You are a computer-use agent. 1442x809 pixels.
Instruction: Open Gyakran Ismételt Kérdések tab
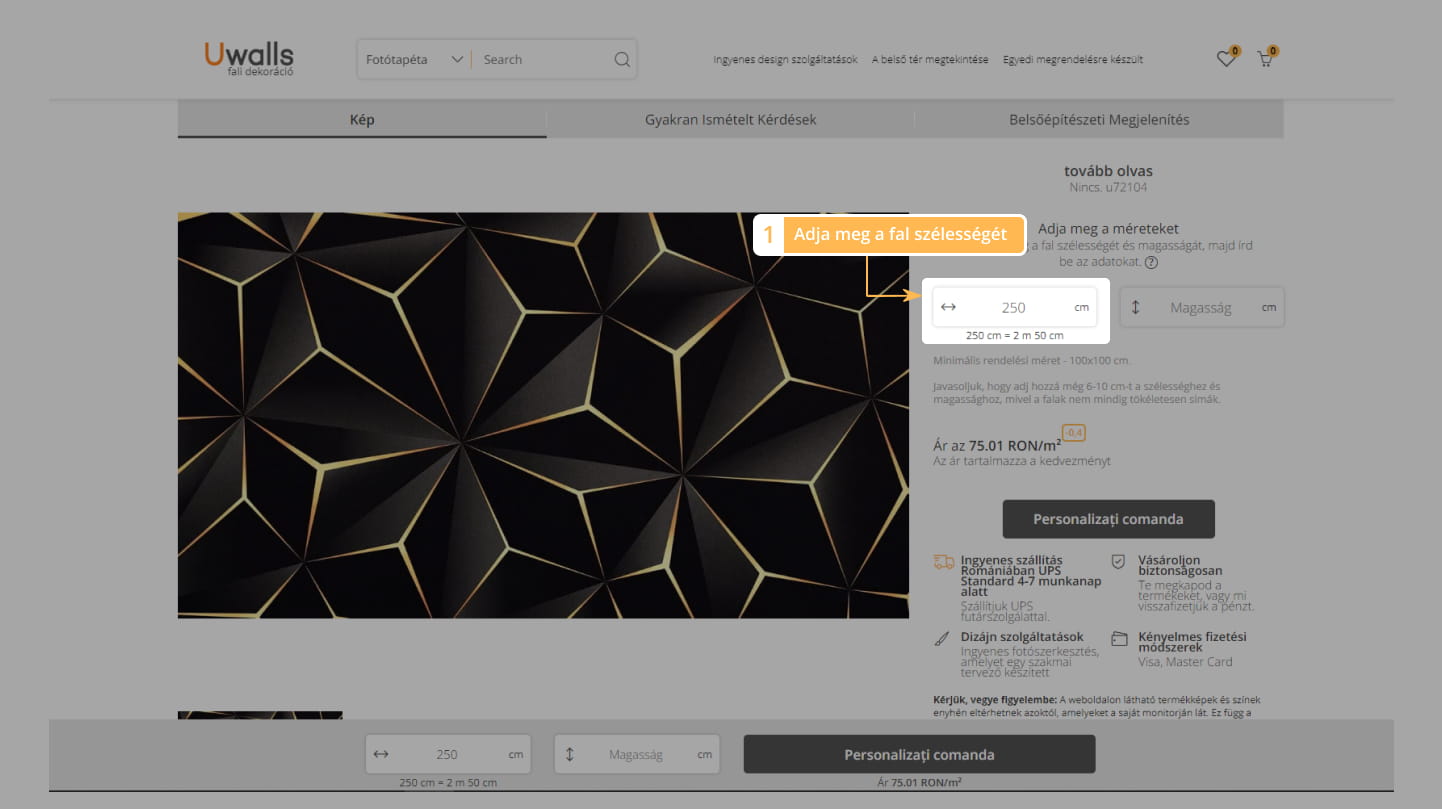pyautogui.click(x=730, y=120)
